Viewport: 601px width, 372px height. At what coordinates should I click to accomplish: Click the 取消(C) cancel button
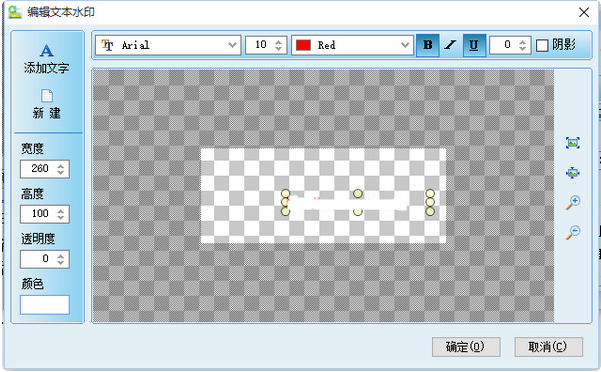pos(548,347)
